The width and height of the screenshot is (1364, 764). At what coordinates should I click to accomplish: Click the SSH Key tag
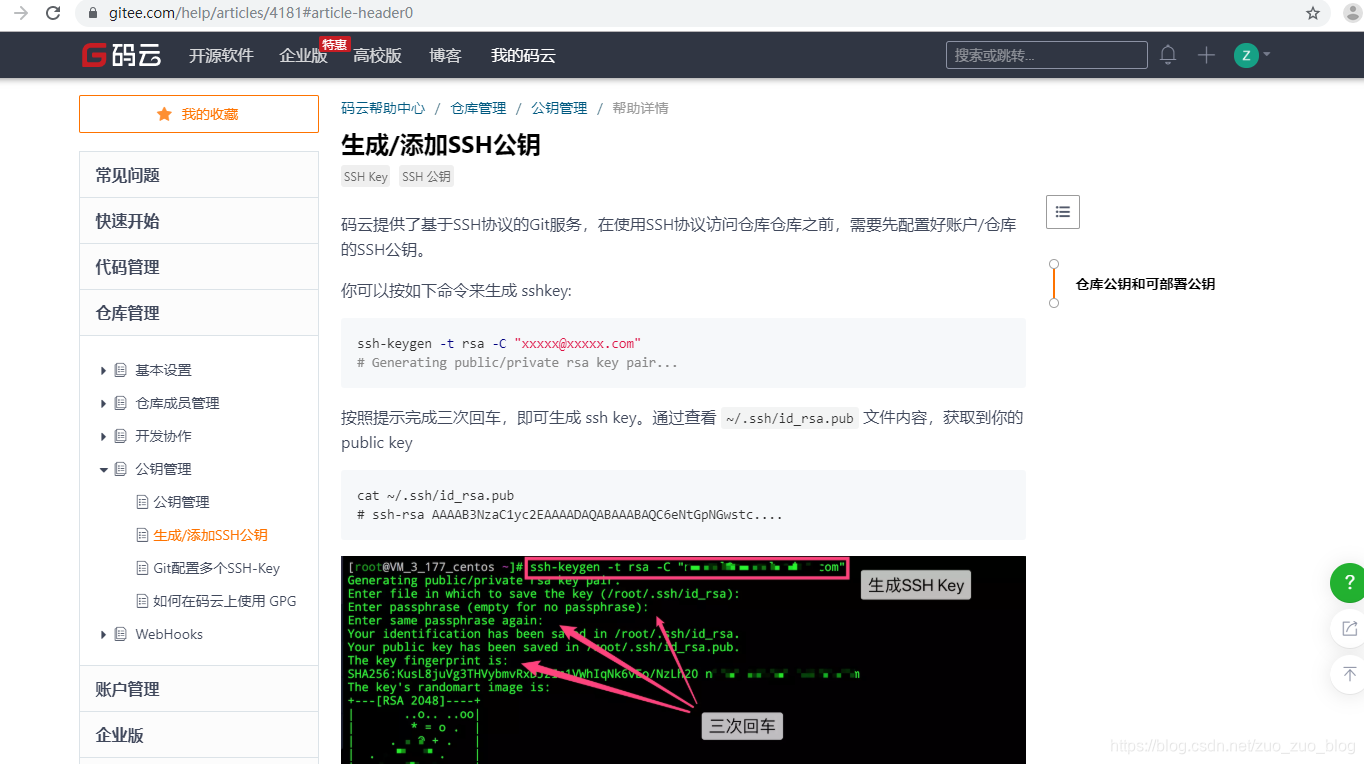click(365, 177)
